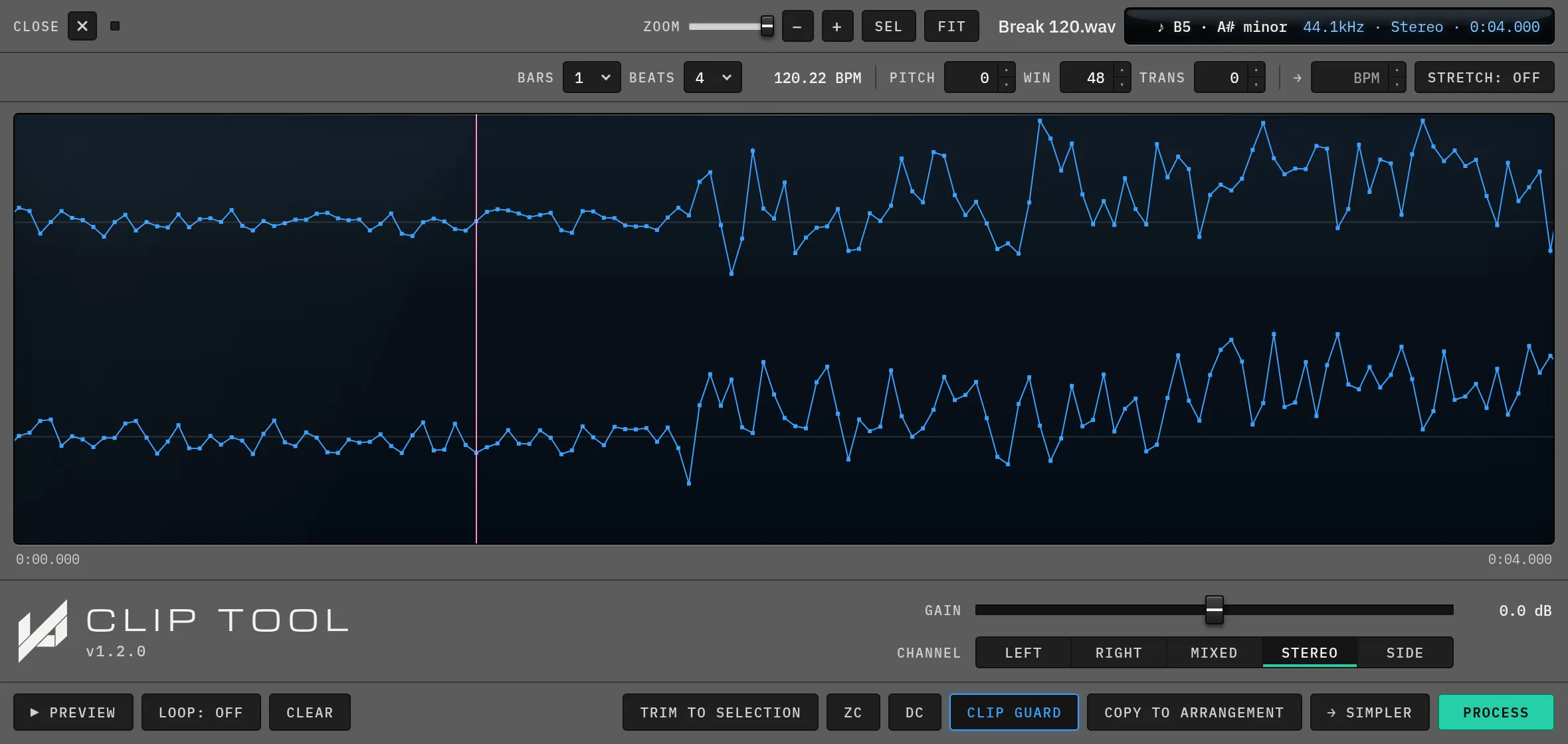Switch to the MIXED channel tab

(x=1214, y=653)
